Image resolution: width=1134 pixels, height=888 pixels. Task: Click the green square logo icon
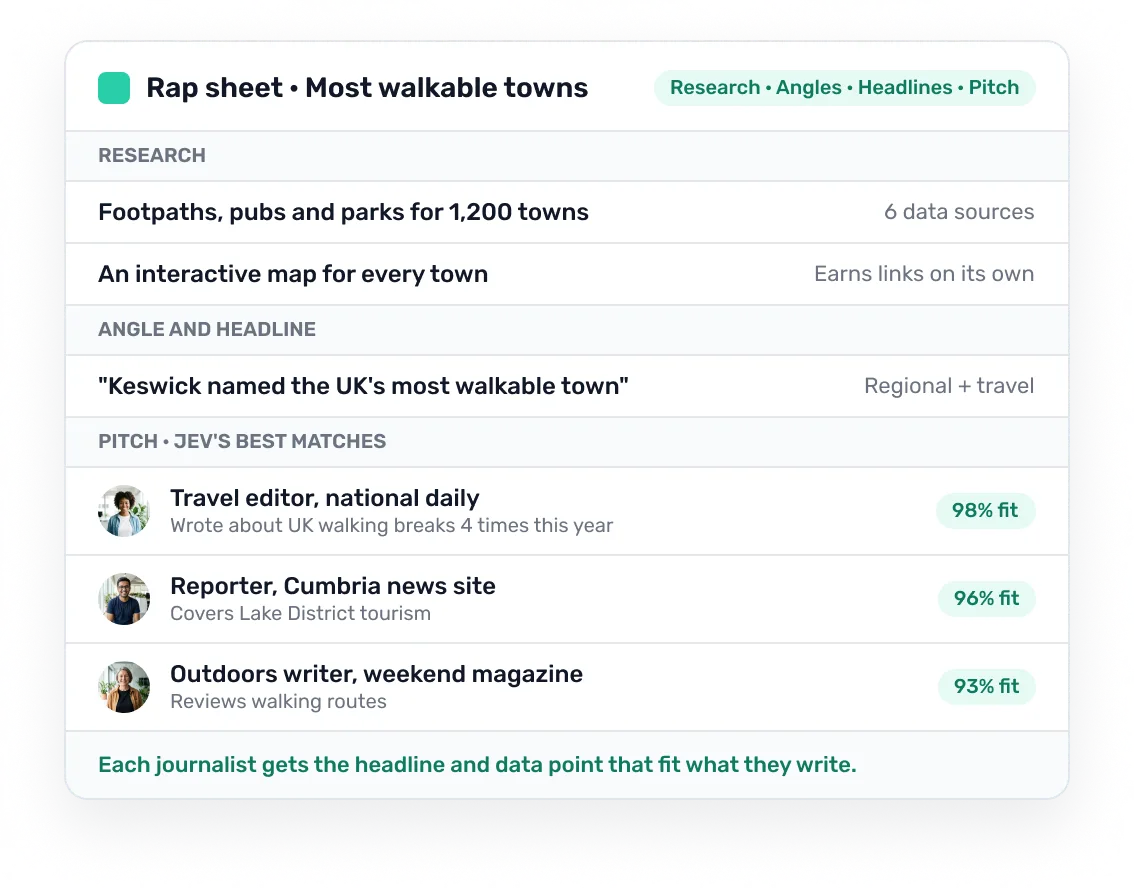(114, 88)
